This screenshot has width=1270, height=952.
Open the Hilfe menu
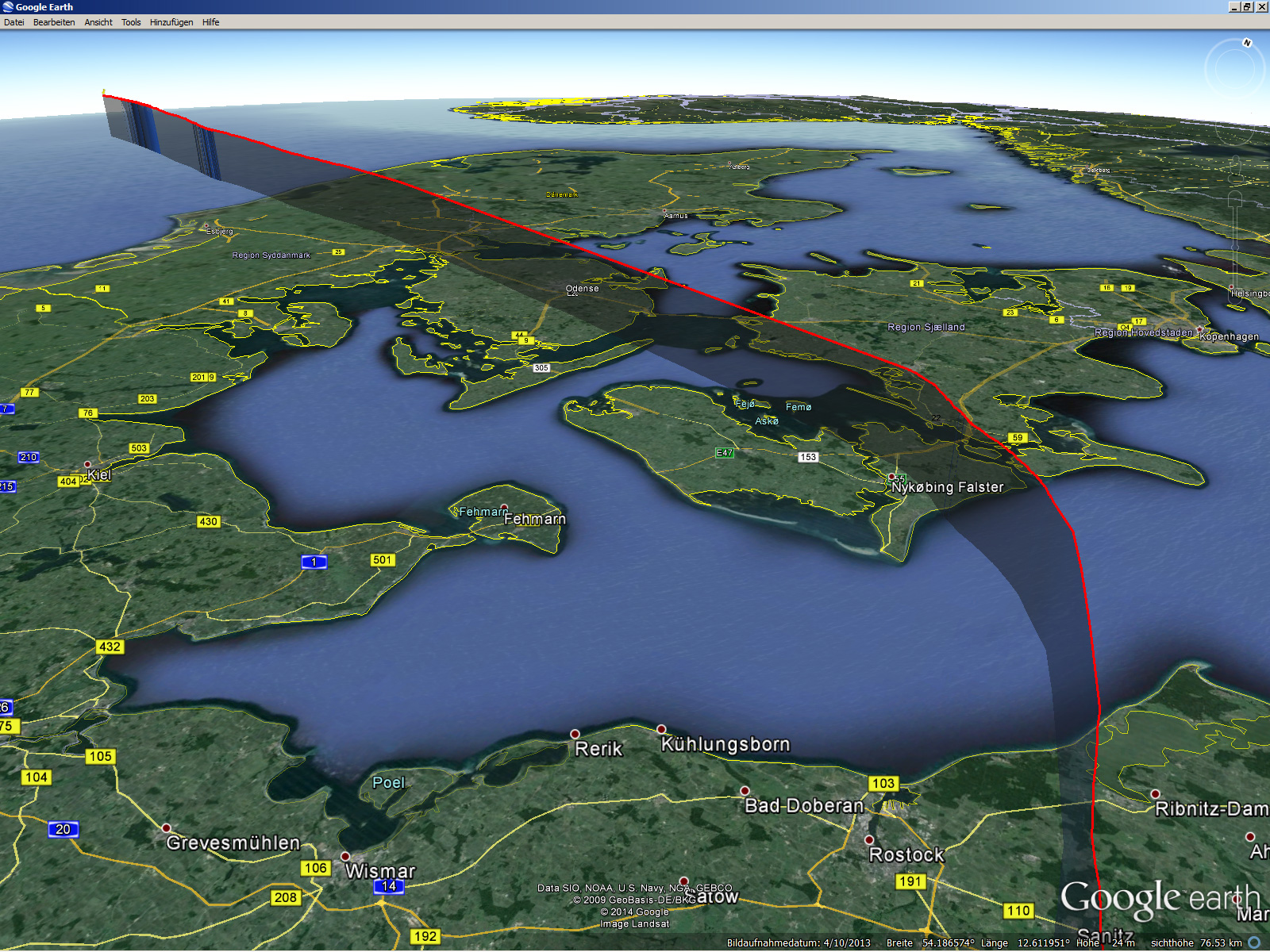[x=210, y=22]
